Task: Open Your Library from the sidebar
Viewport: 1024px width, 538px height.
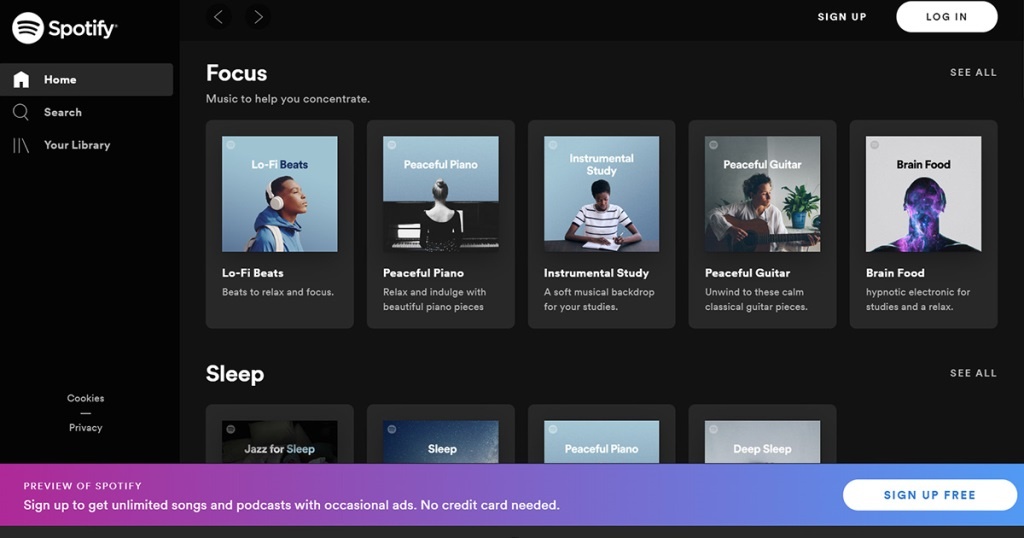Action: 77,145
